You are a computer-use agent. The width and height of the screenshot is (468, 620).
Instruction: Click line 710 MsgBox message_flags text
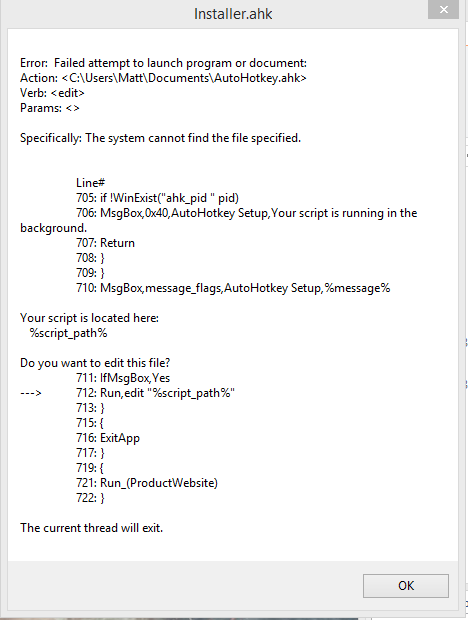(233, 288)
